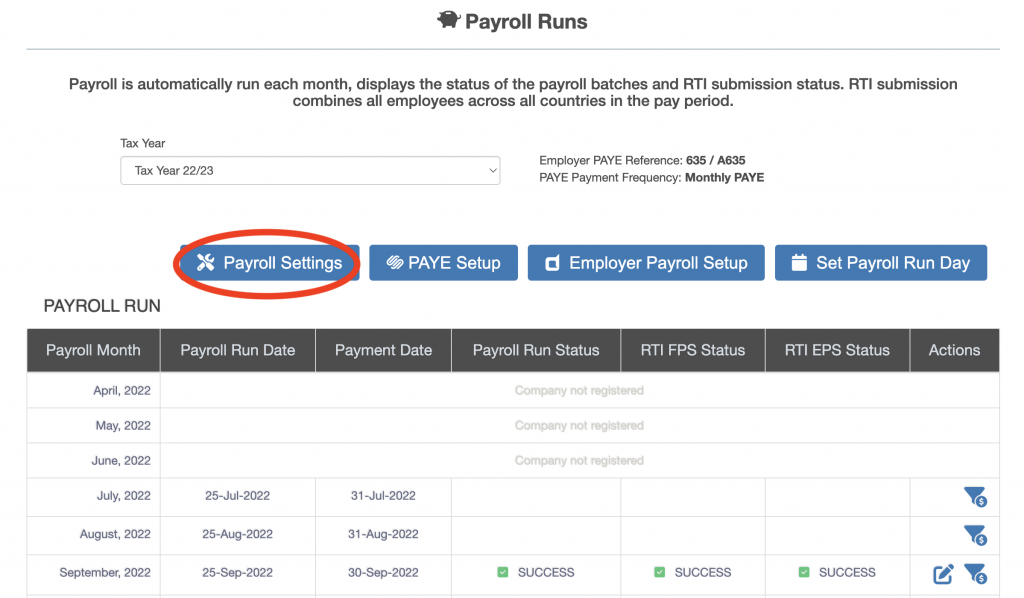The width and height of the screenshot is (1024, 598).
Task: Click the RTI FPS Status SUCCESS checkmark
Action: click(x=660, y=573)
